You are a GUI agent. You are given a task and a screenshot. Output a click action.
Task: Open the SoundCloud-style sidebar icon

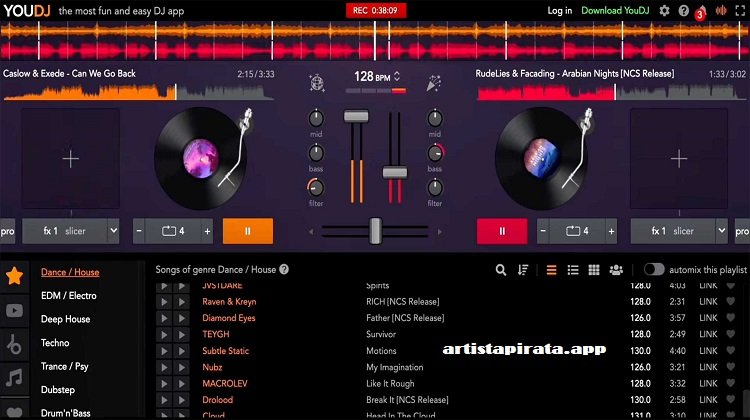coord(14,344)
